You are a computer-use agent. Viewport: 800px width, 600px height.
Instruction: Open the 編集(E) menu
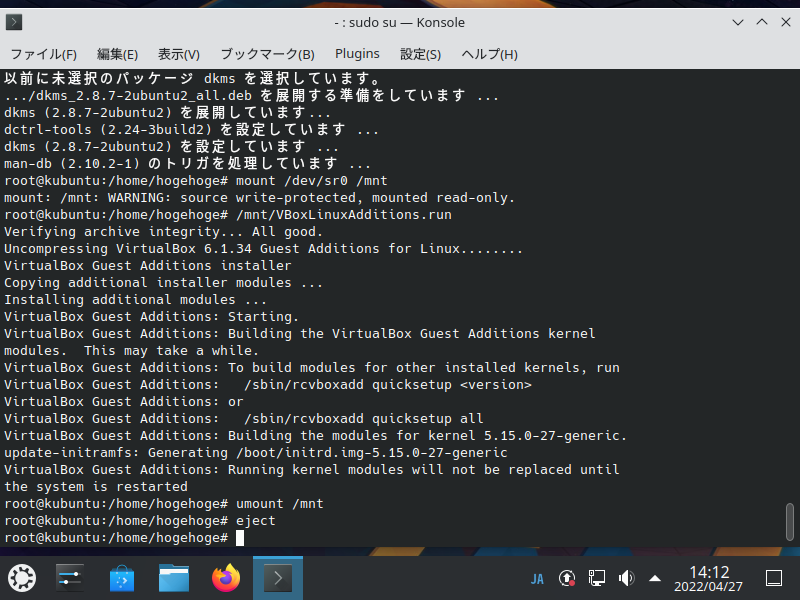coord(117,54)
